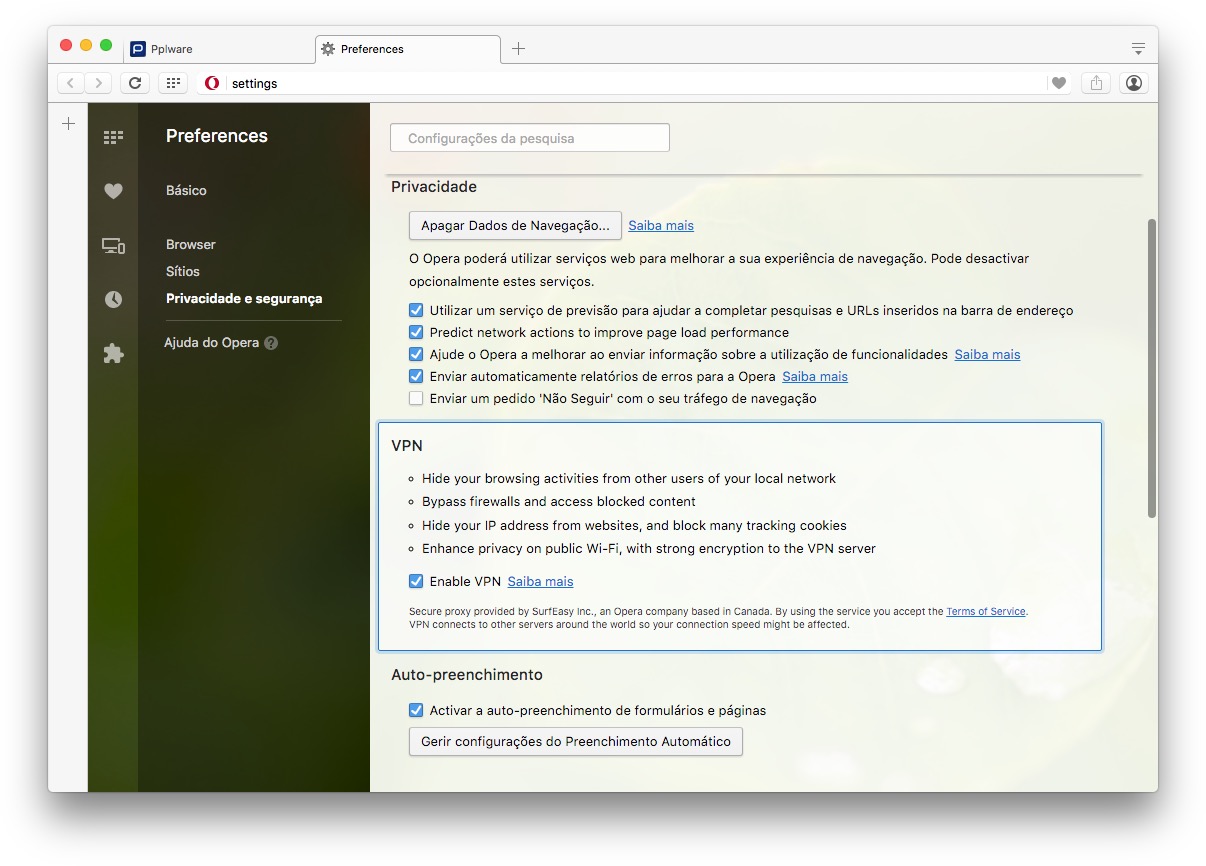Disable the Enable VPN checkbox

pyautogui.click(x=416, y=581)
